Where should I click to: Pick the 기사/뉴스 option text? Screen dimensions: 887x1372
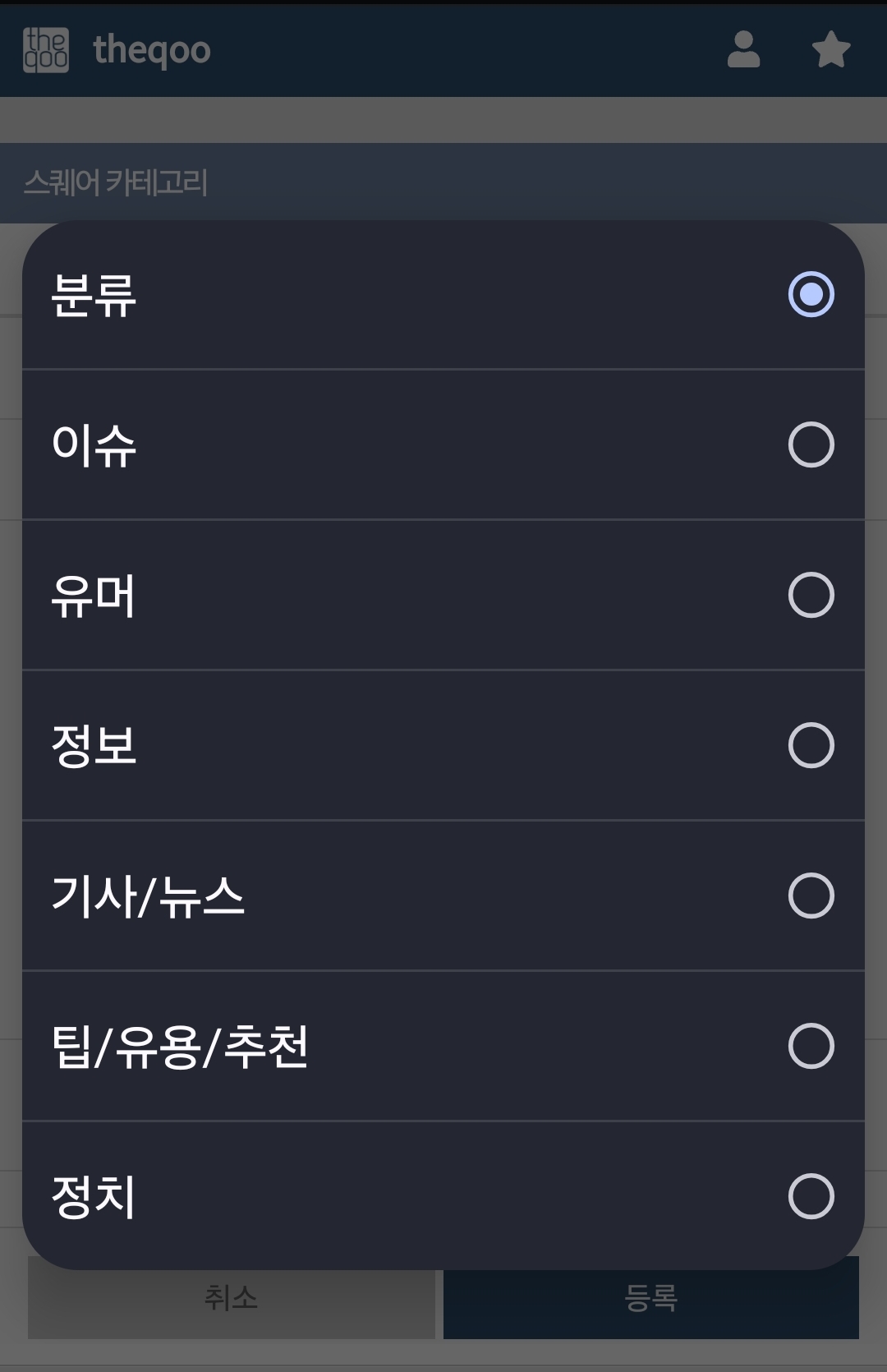[148, 896]
